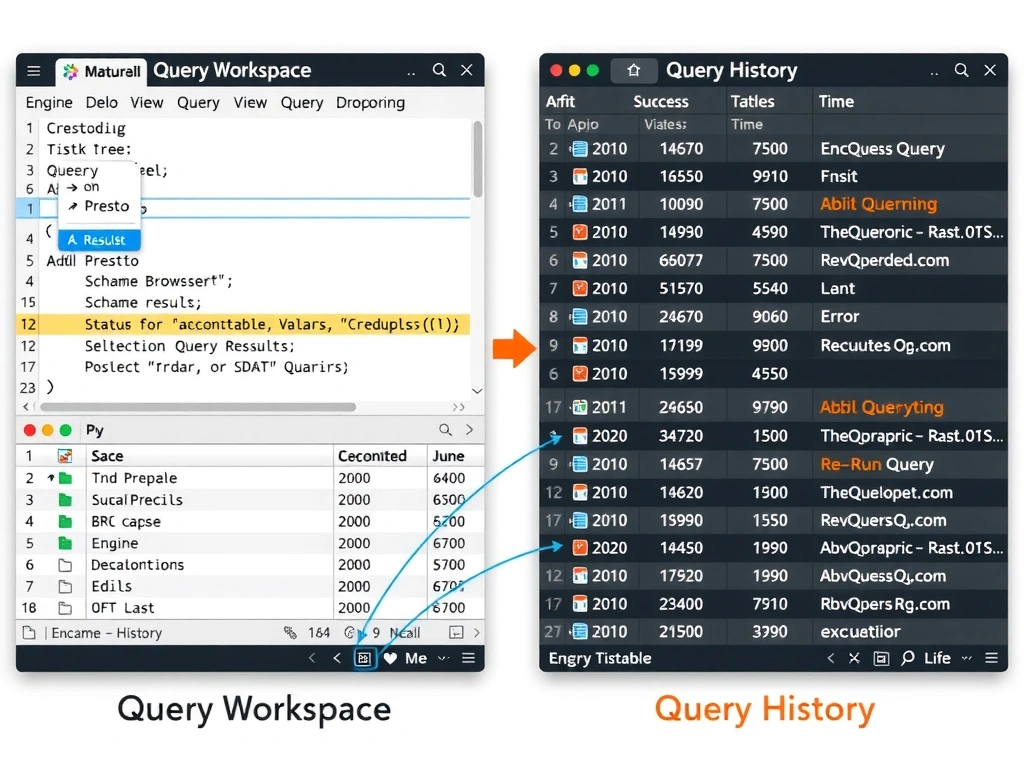
Task: Click the horizontal editor scrollbar
Action: (199, 407)
